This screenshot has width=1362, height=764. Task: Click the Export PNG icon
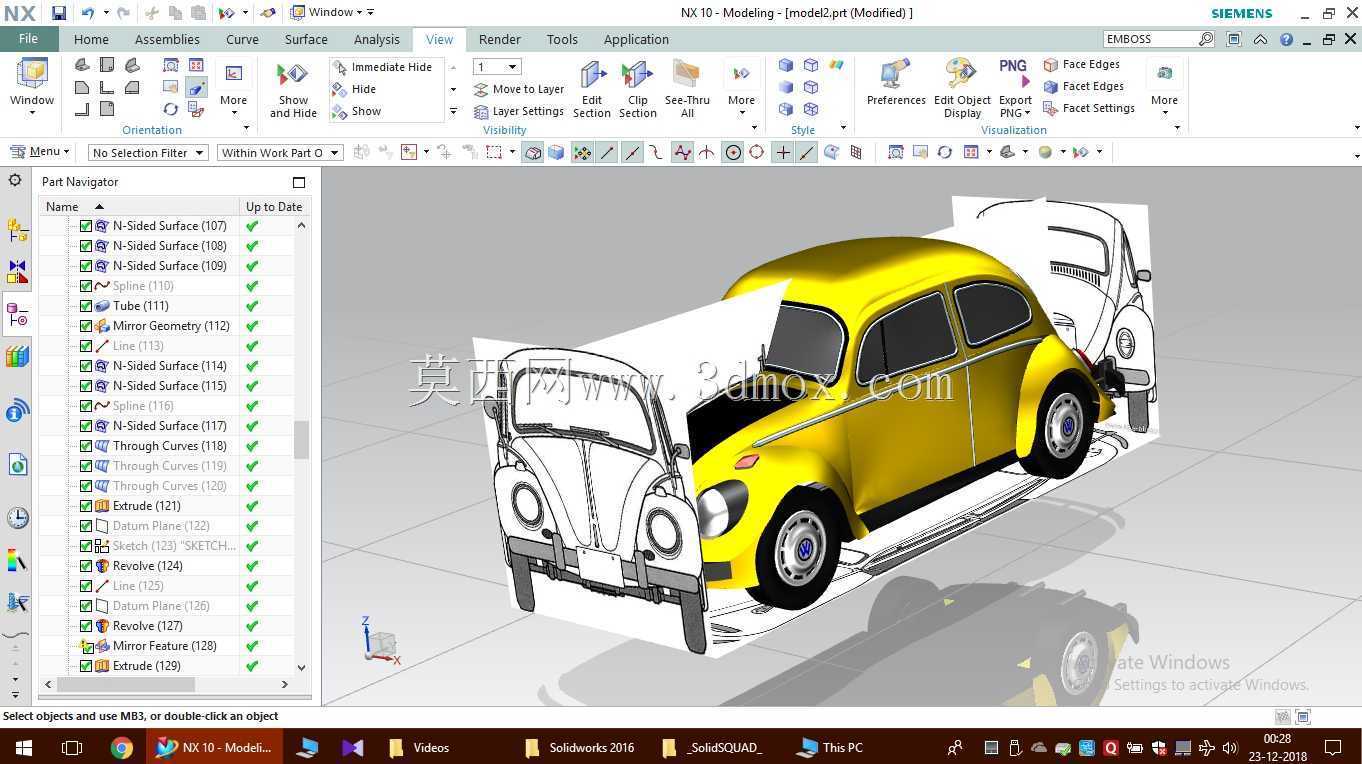(x=1014, y=72)
